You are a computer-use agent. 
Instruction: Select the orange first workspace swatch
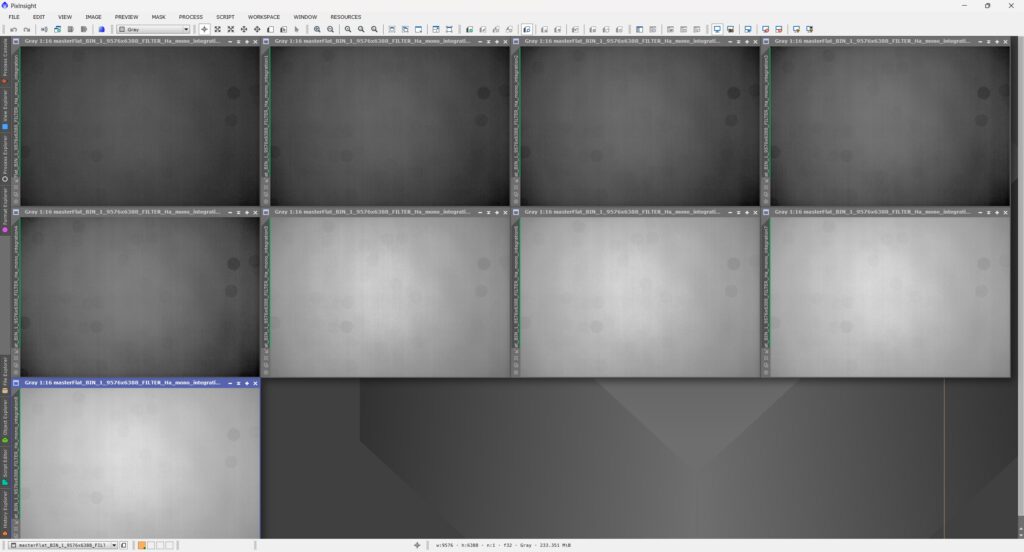(142, 545)
